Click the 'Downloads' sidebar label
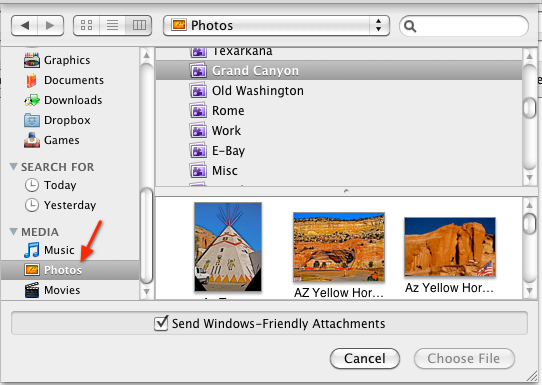 tap(73, 100)
